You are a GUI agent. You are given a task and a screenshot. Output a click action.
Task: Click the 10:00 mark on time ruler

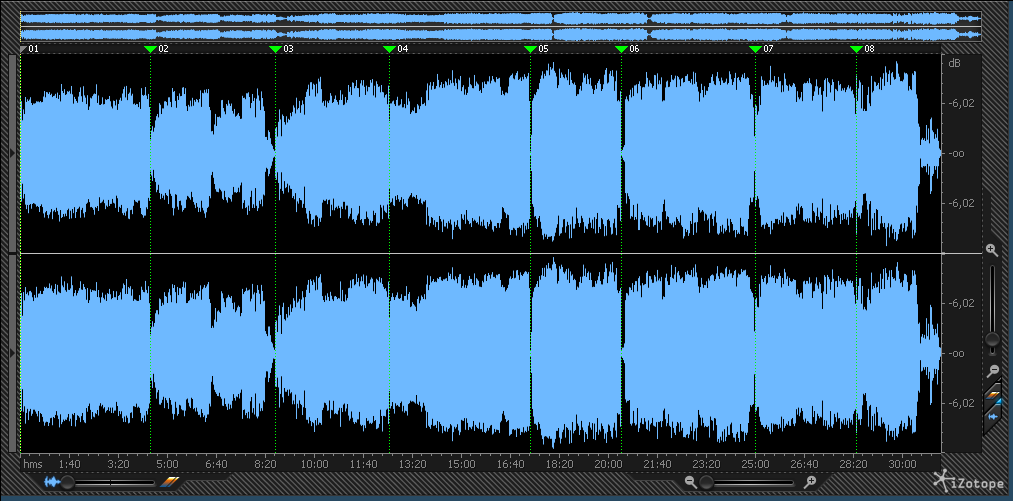pos(314,464)
